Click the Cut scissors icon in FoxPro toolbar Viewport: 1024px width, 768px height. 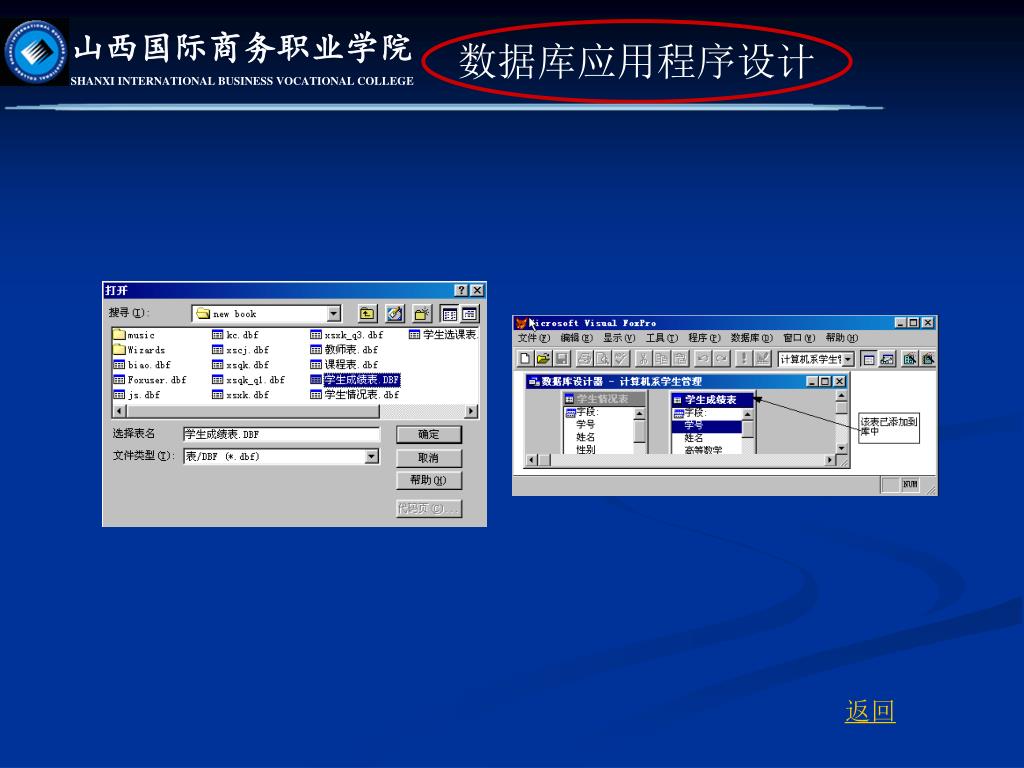click(x=643, y=359)
